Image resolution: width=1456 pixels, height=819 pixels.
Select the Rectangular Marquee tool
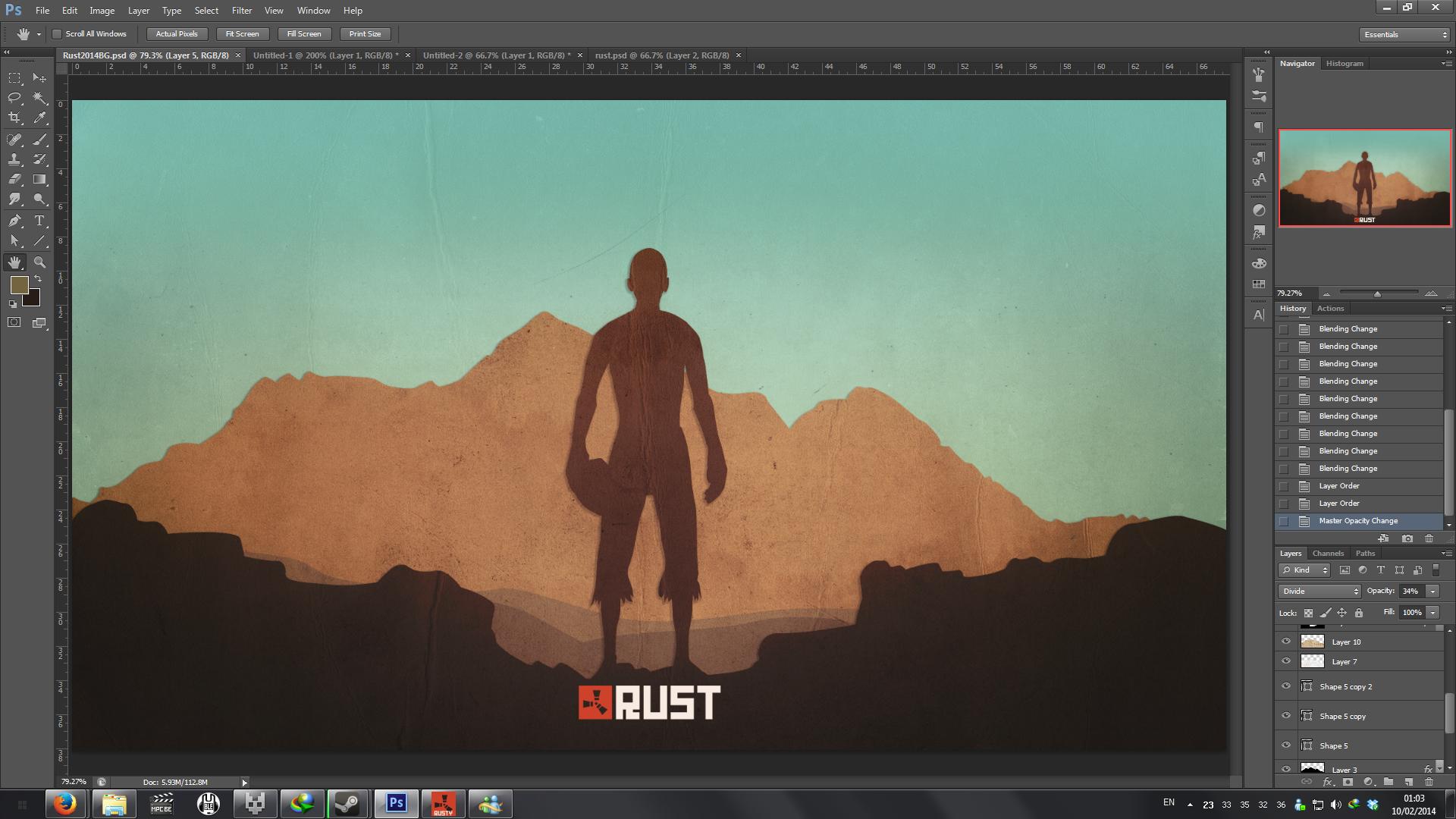pos(14,78)
